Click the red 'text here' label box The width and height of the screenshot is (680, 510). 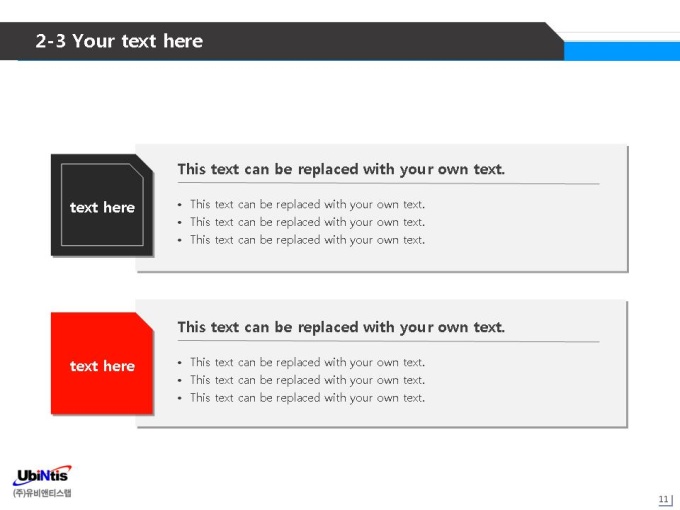point(102,363)
